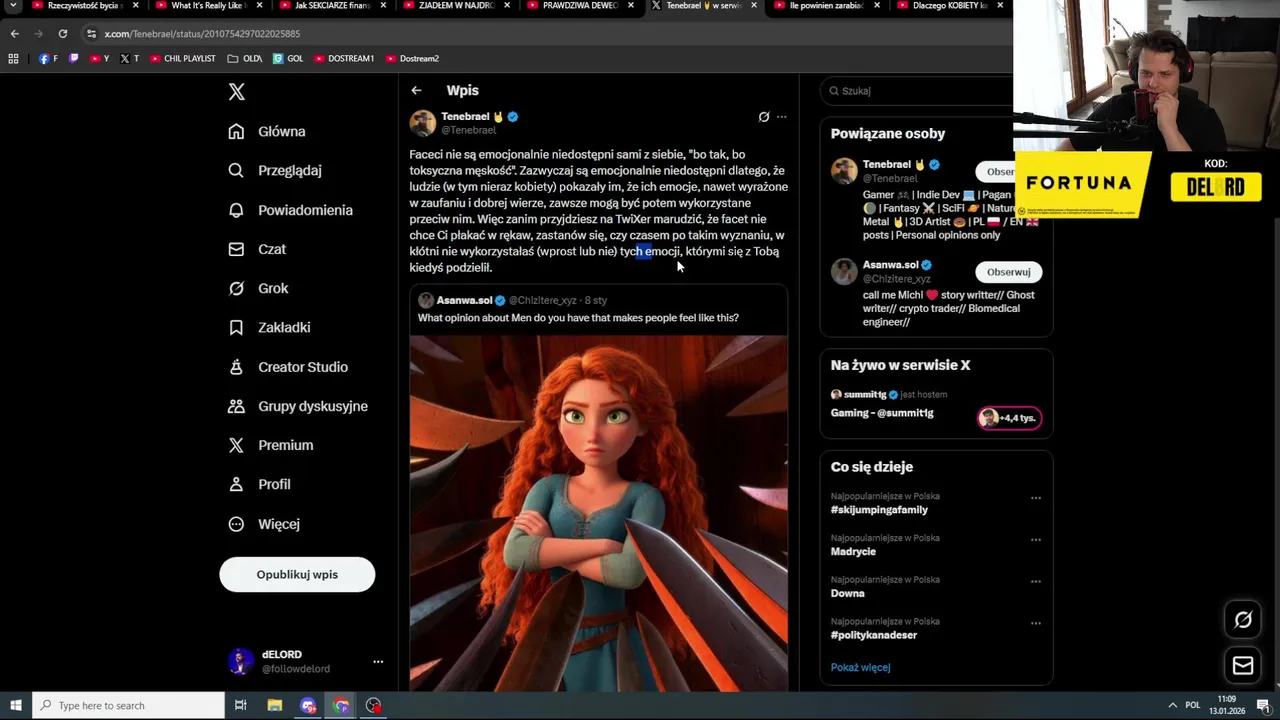Open the quoted post Merida image
1280x720 pixels.
pyautogui.click(x=598, y=512)
